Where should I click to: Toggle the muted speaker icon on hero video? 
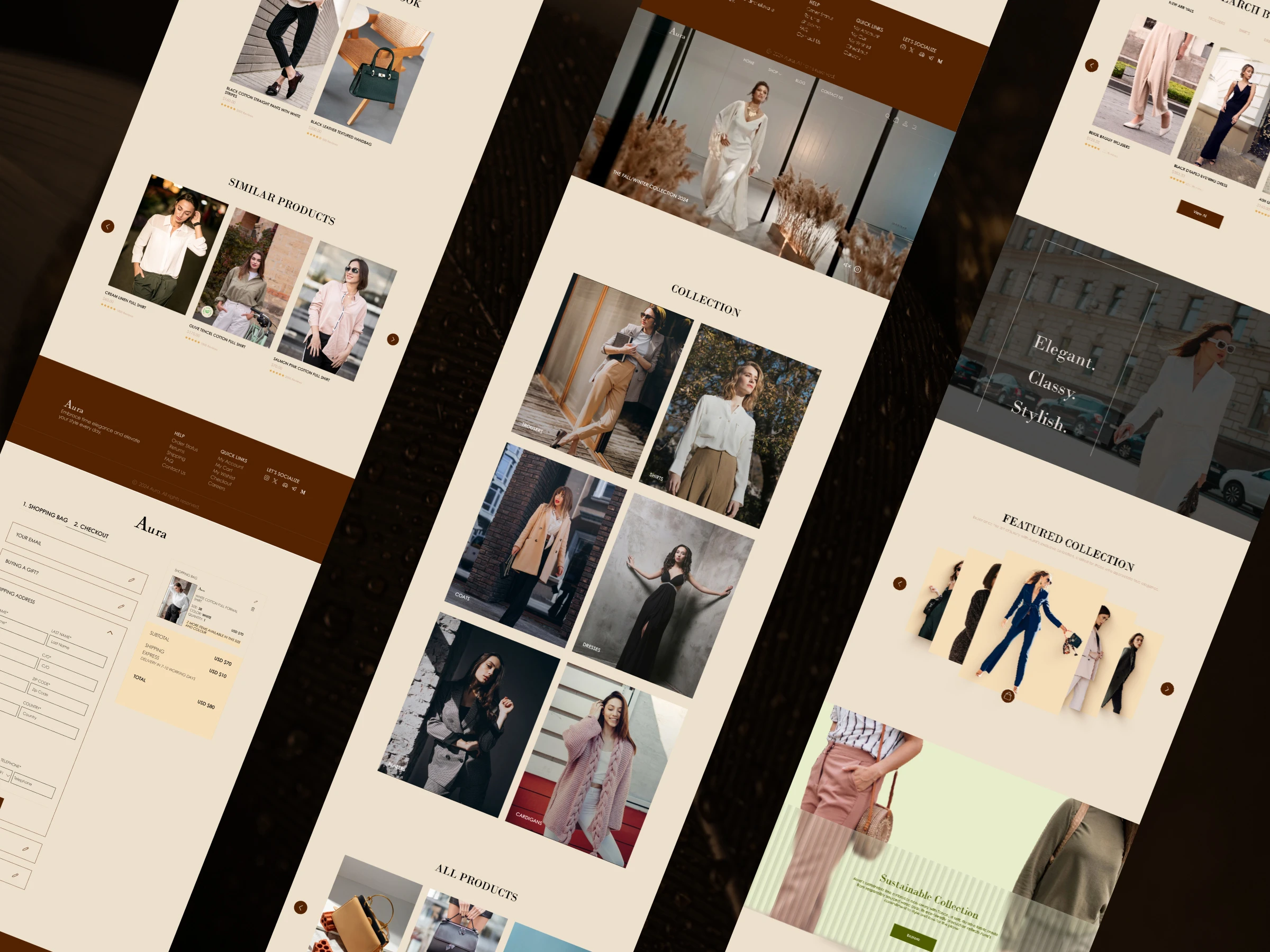pyautogui.click(x=847, y=266)
